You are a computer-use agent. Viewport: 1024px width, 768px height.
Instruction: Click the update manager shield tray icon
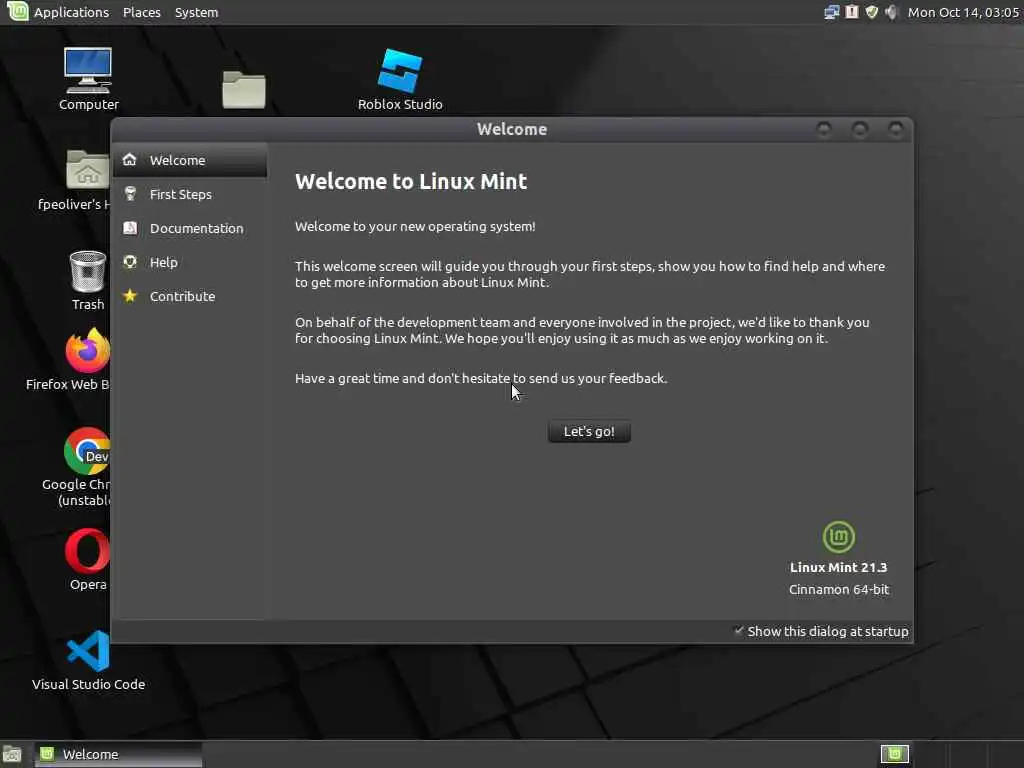(x=871, y=12)
